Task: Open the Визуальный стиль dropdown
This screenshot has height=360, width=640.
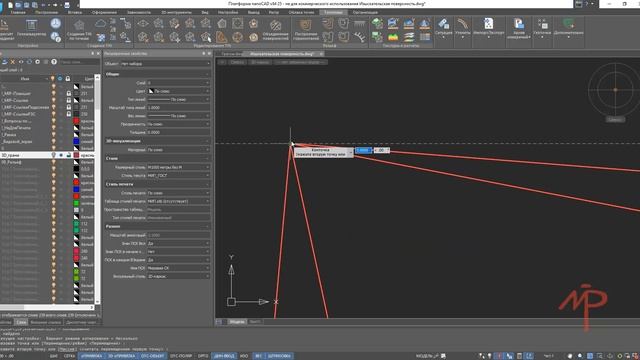Action: tap(178, 276)
